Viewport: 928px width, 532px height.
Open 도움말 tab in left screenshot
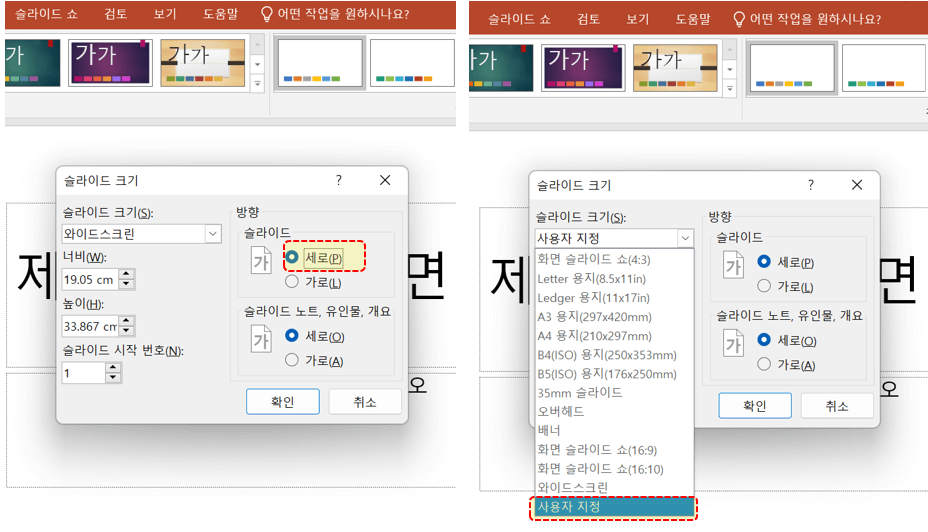220,14
